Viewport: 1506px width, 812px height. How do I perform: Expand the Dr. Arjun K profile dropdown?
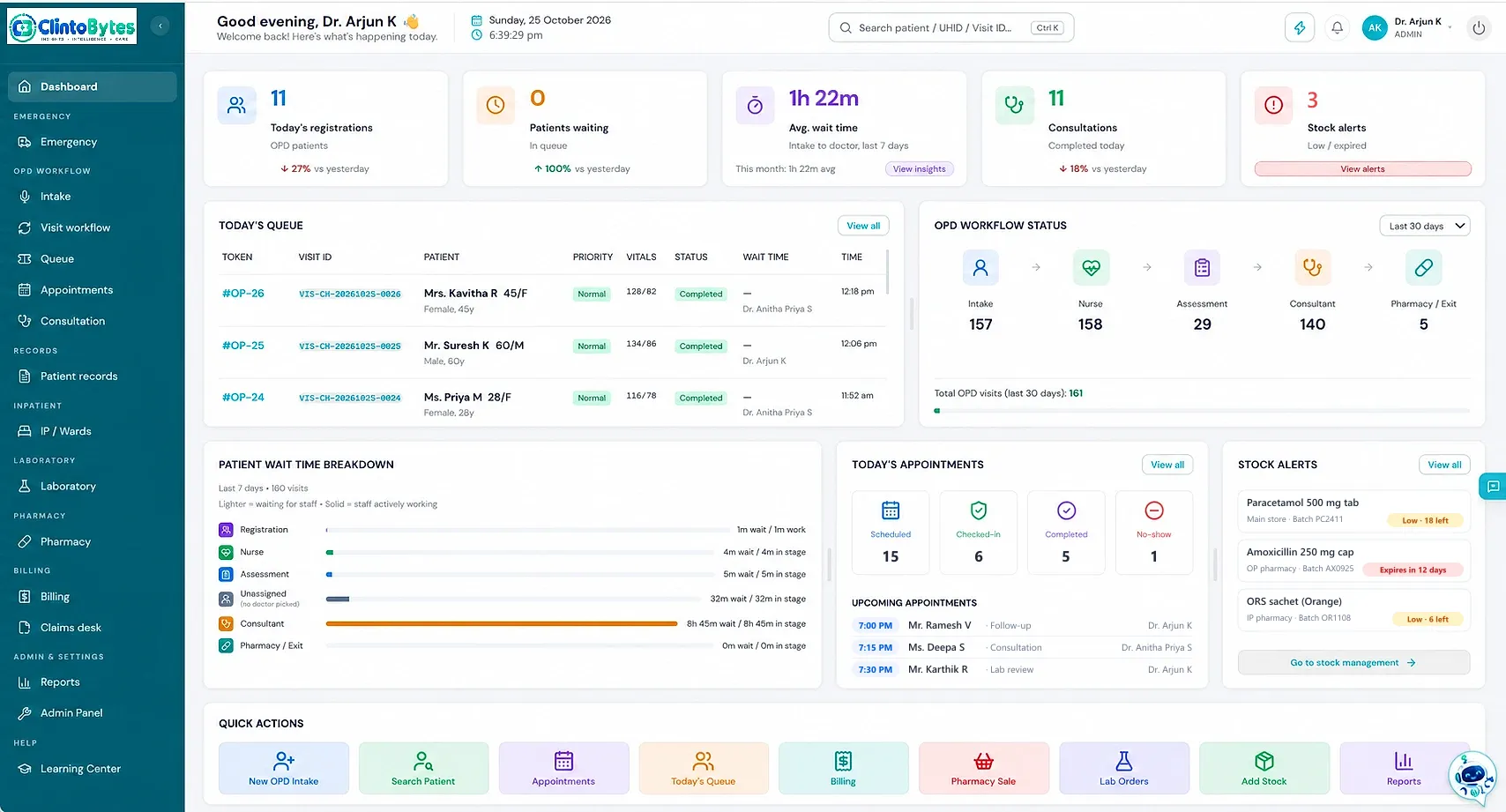pos(1408,28)
